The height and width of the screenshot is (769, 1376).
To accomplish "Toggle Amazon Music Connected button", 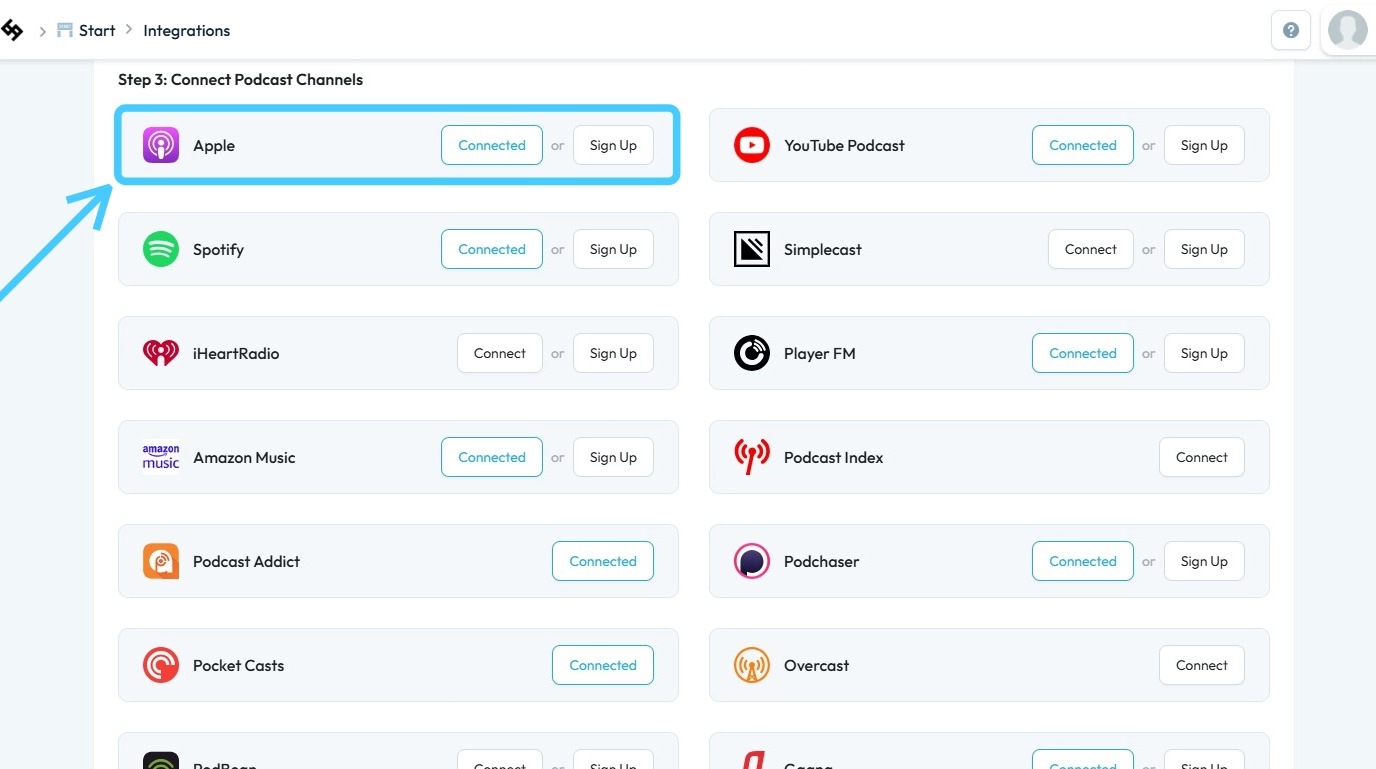I will 491,457.
